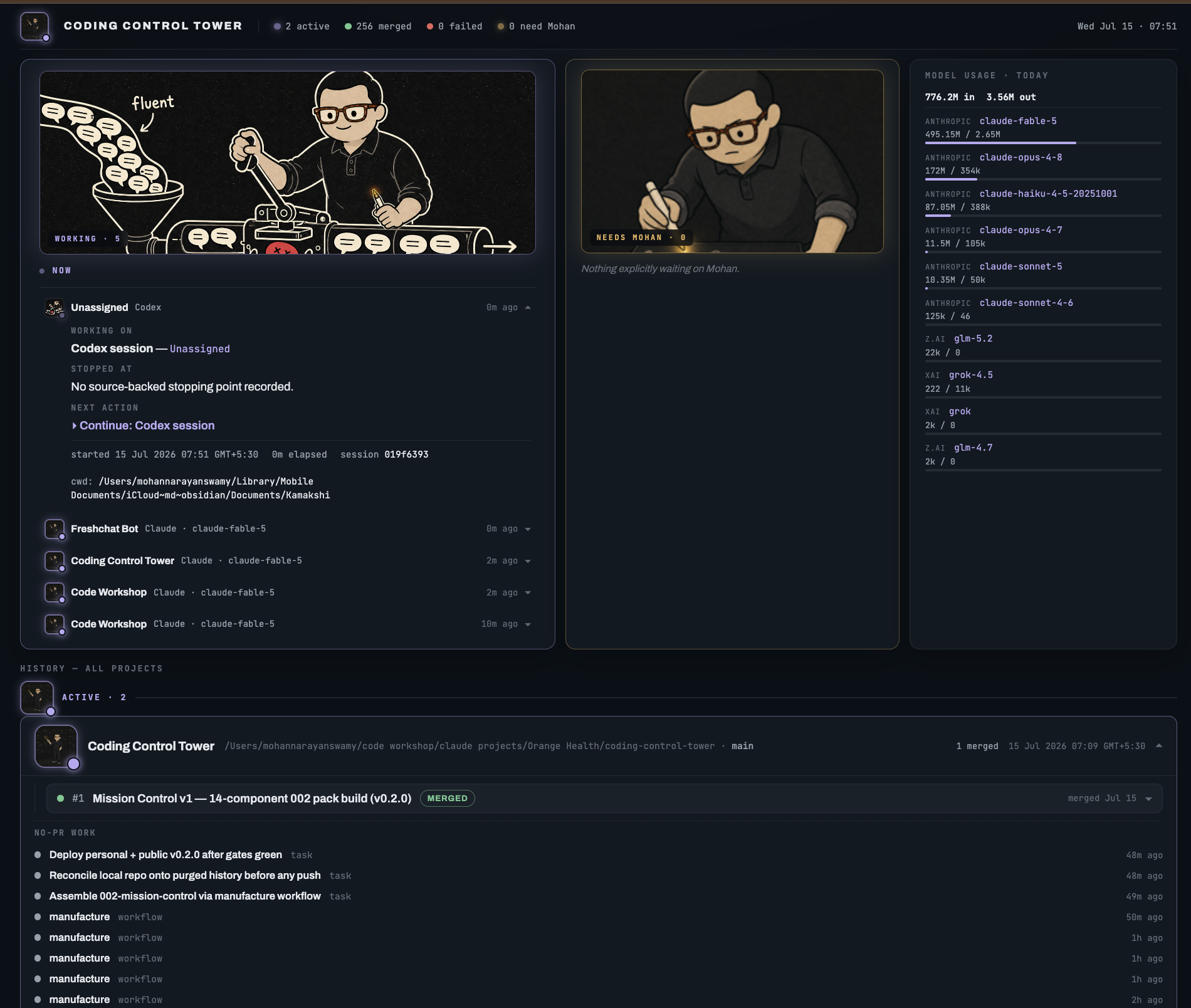Image resolution: width=1191 pixels, height=1008 pixels.
Task: Click the 0 failed header filter
Action: coord(454,26)
